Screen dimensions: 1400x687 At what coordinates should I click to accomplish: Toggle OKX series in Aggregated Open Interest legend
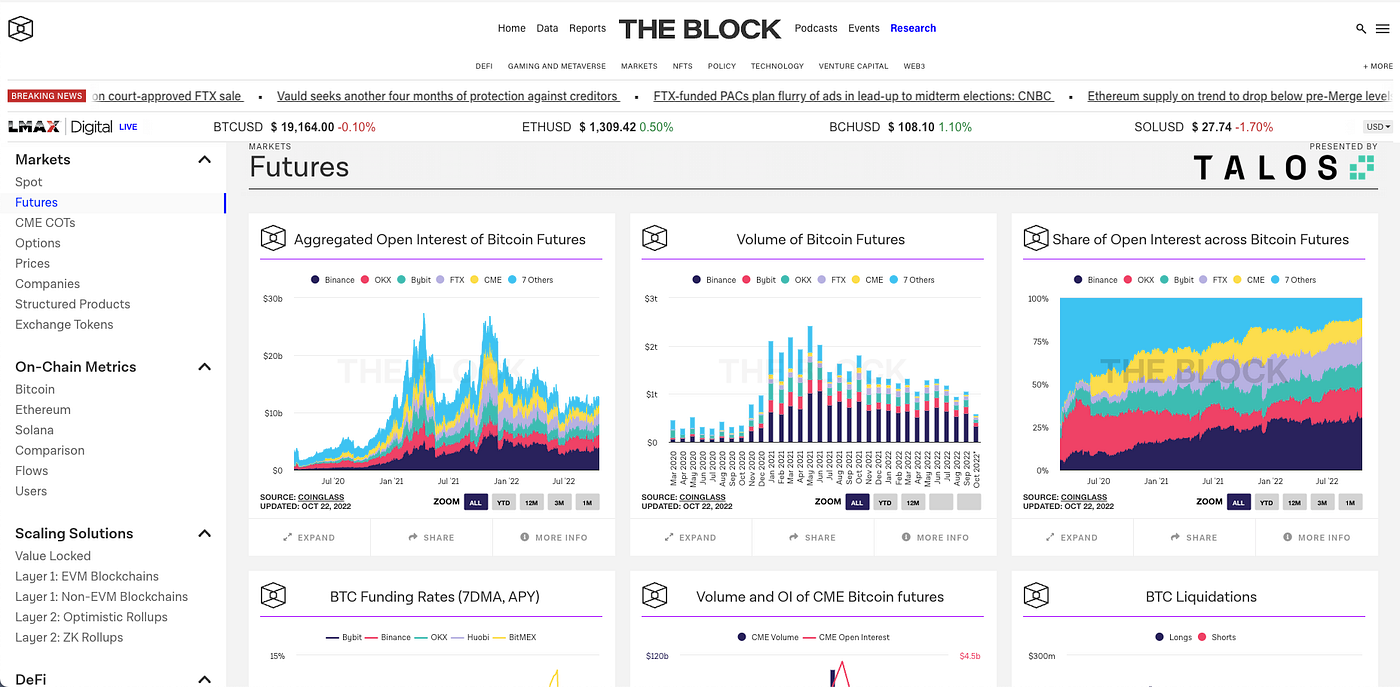(x=376, y=280)
